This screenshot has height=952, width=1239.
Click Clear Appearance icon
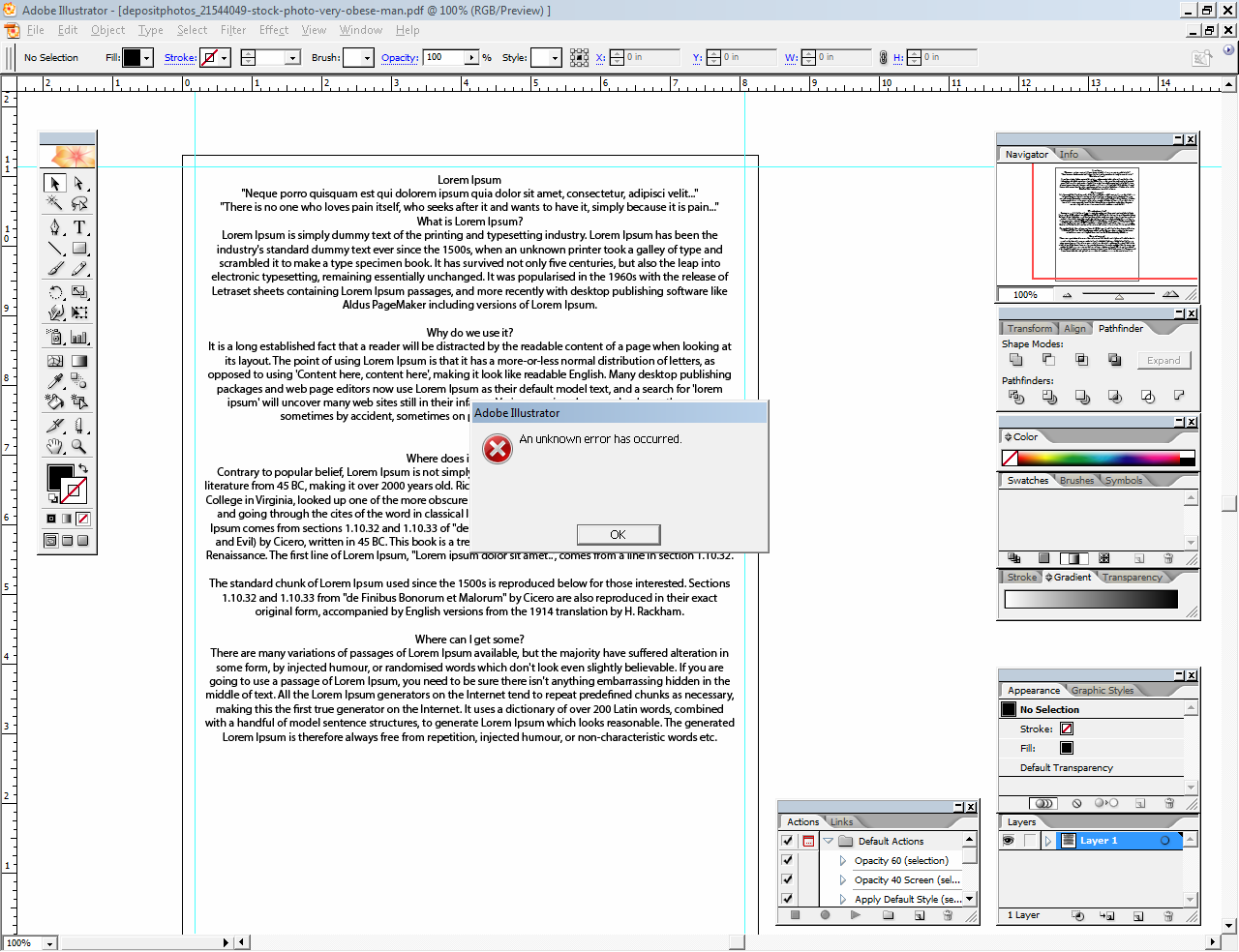pyautogui.click(x=1076, y=803)
